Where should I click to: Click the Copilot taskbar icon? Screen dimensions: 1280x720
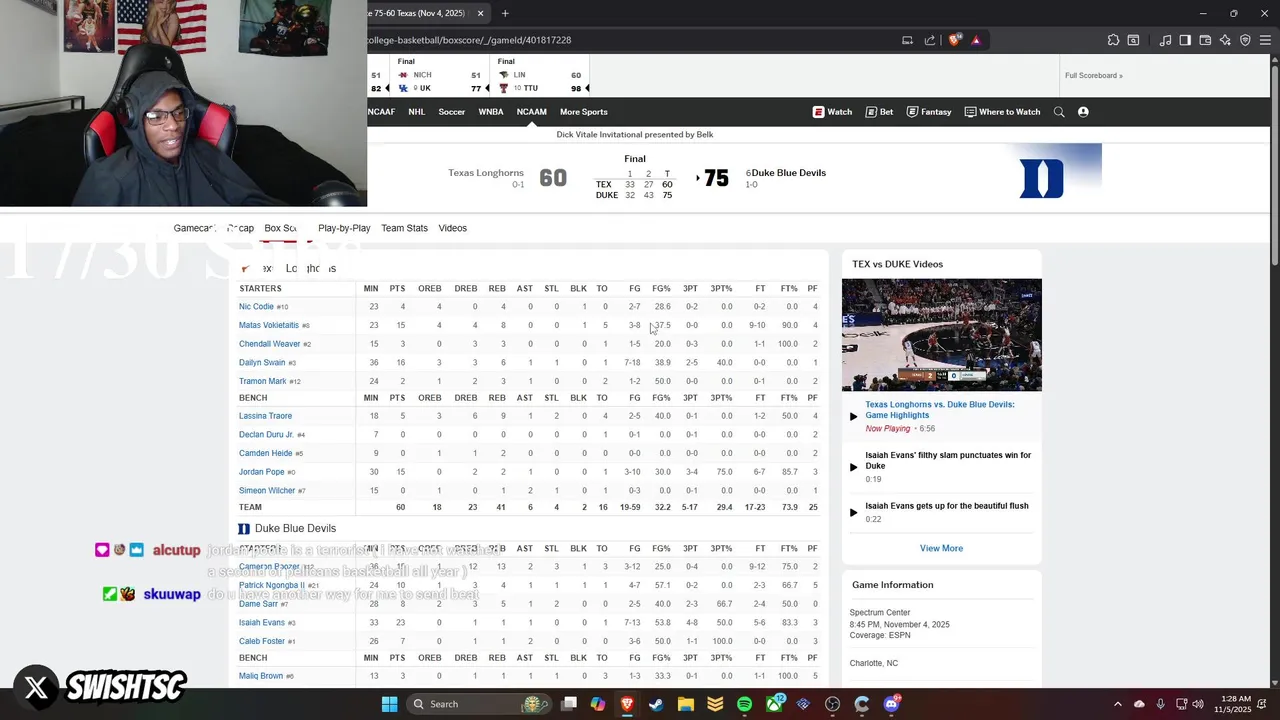coord(597,704)
